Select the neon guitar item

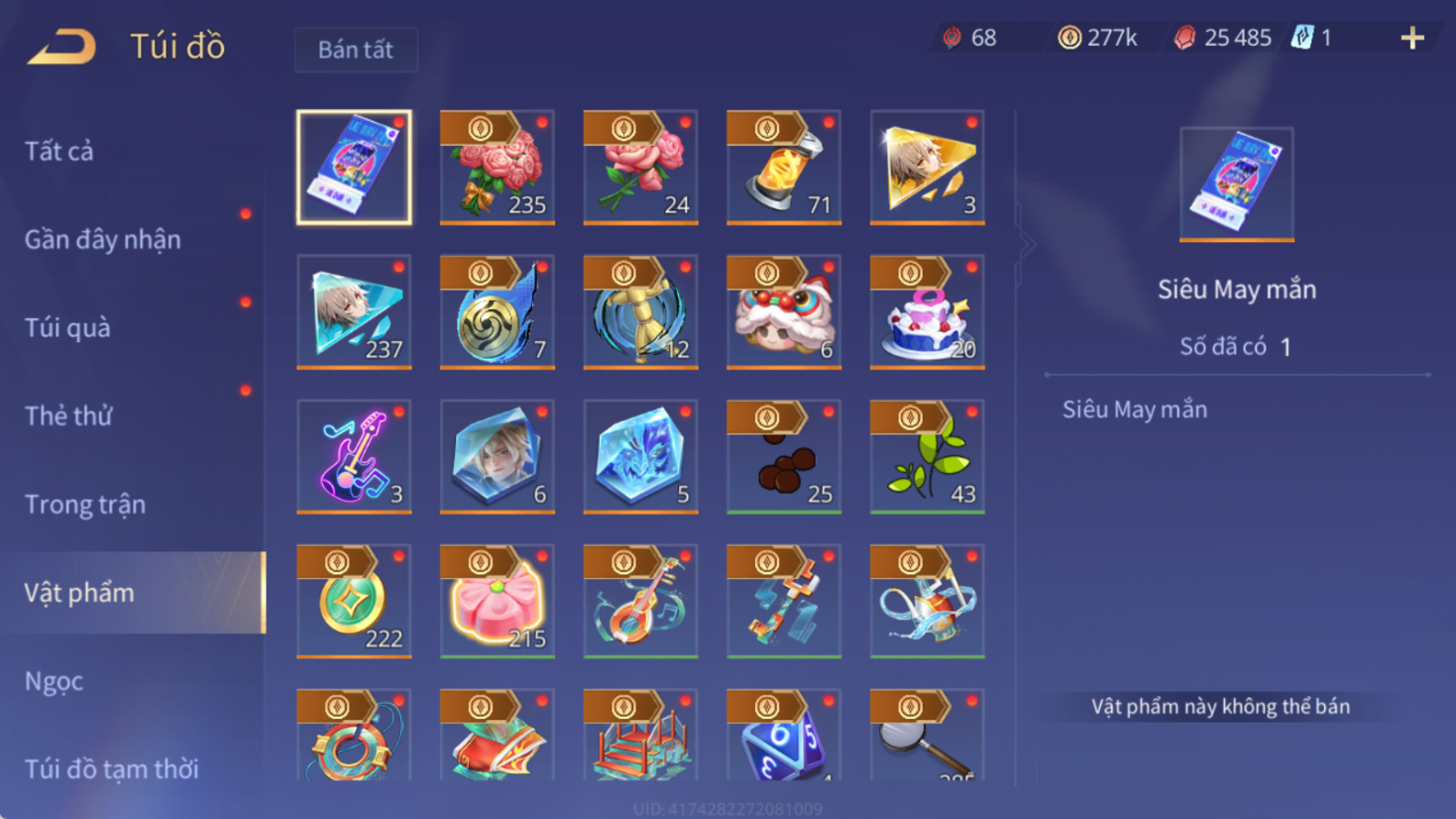(x=354, y=456)
